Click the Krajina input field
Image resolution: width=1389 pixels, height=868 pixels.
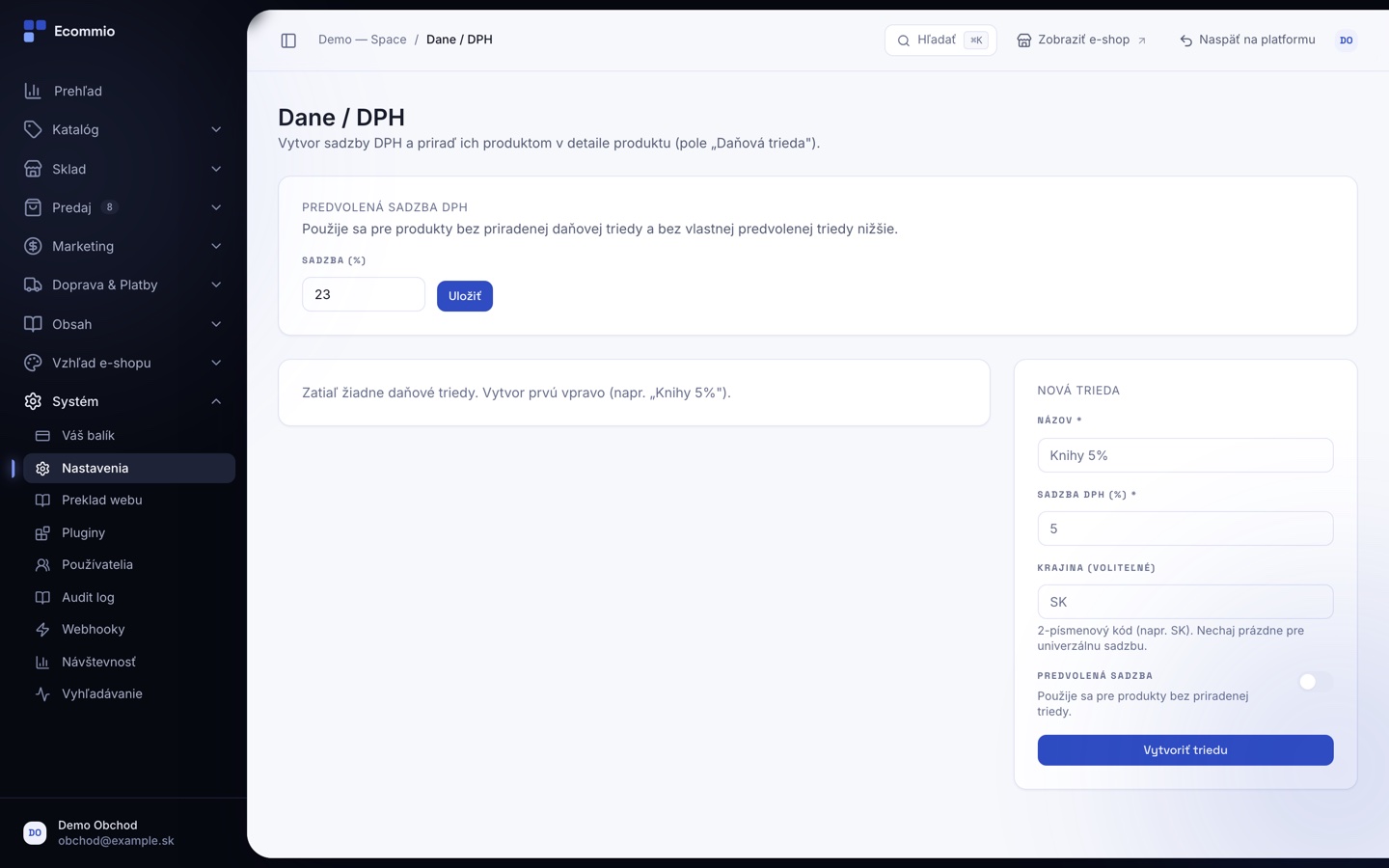click(x=1185, y=602)
